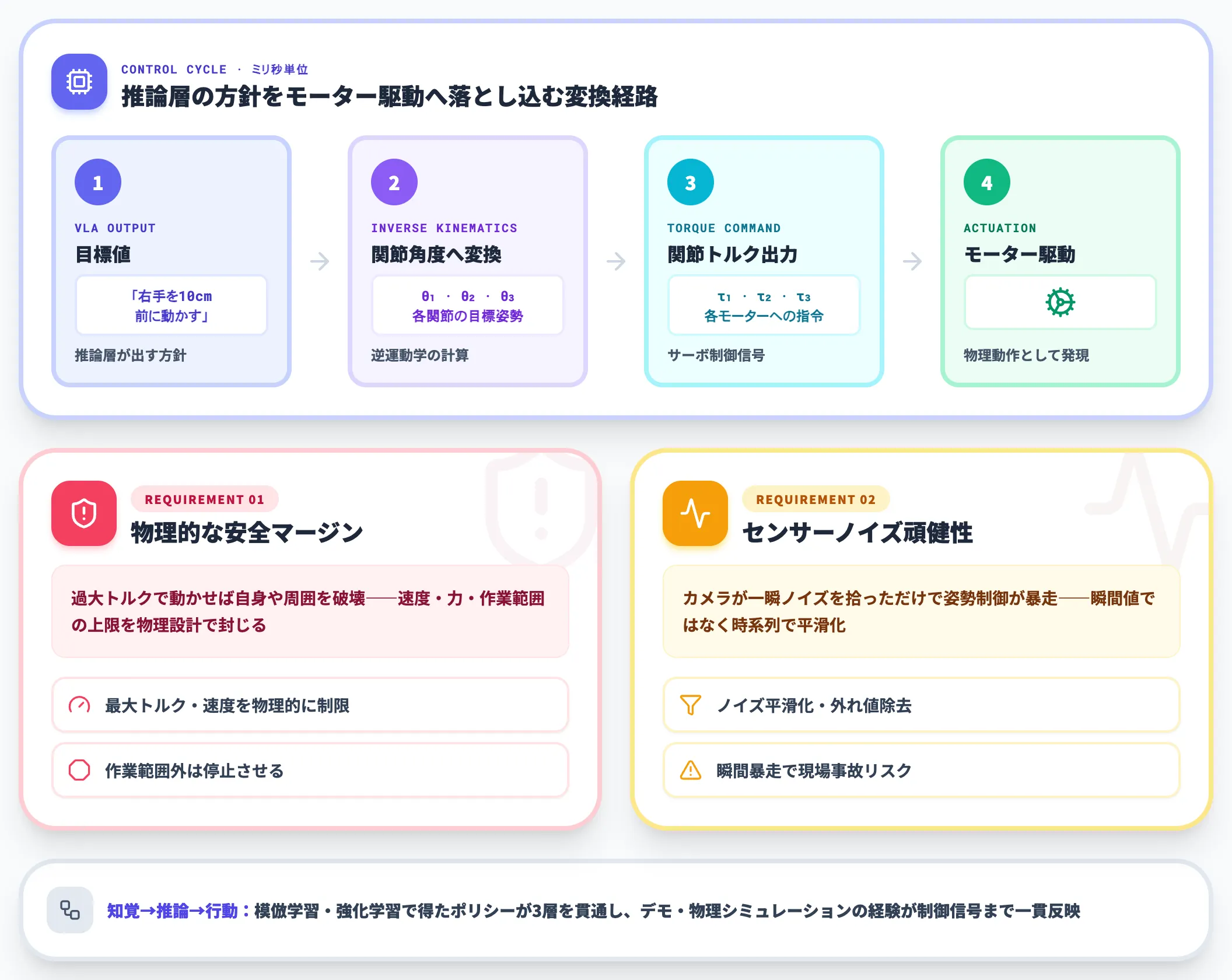This screenshot has width=1232, height=980.
Task: Click the ACTUATION label
Action: click(1000, 228)
